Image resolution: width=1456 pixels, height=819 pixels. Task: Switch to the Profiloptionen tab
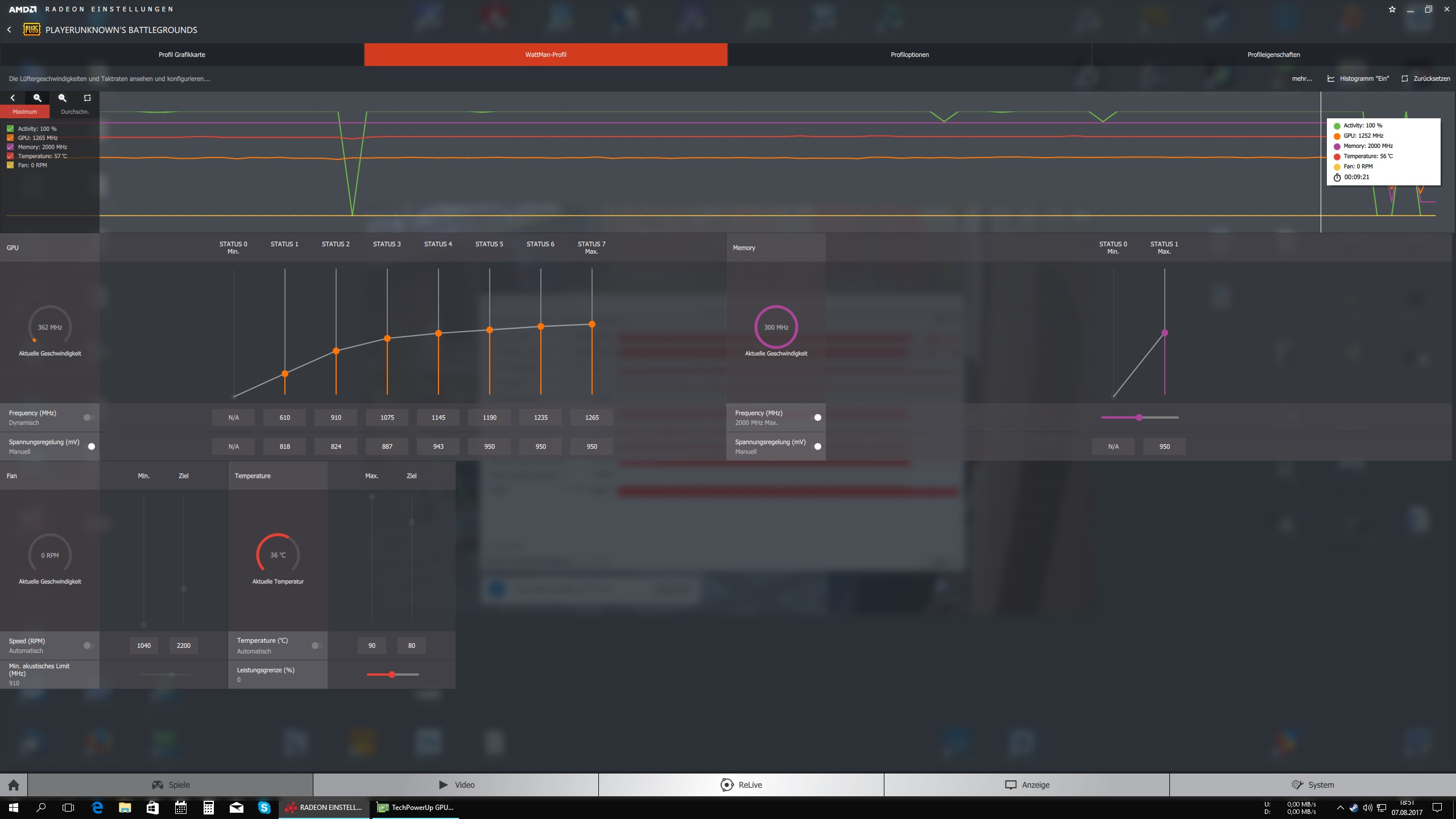(x=909, y=55)
